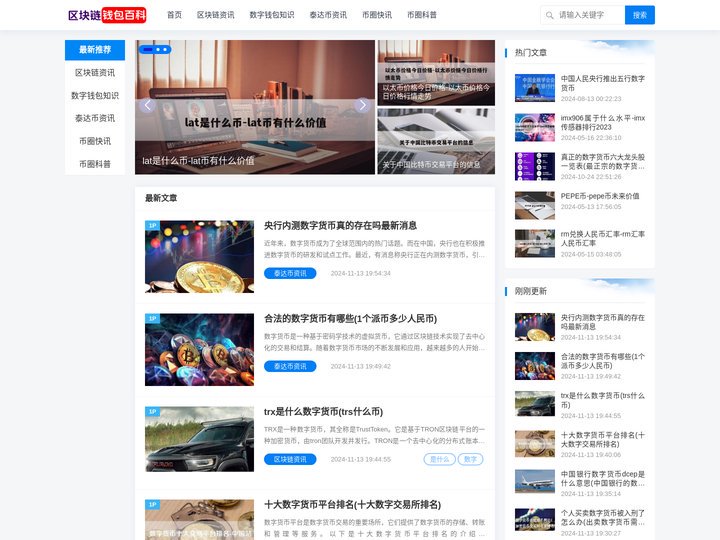Click airplane thumbnail in 刚刚更新 list

[x=534, y=481]
